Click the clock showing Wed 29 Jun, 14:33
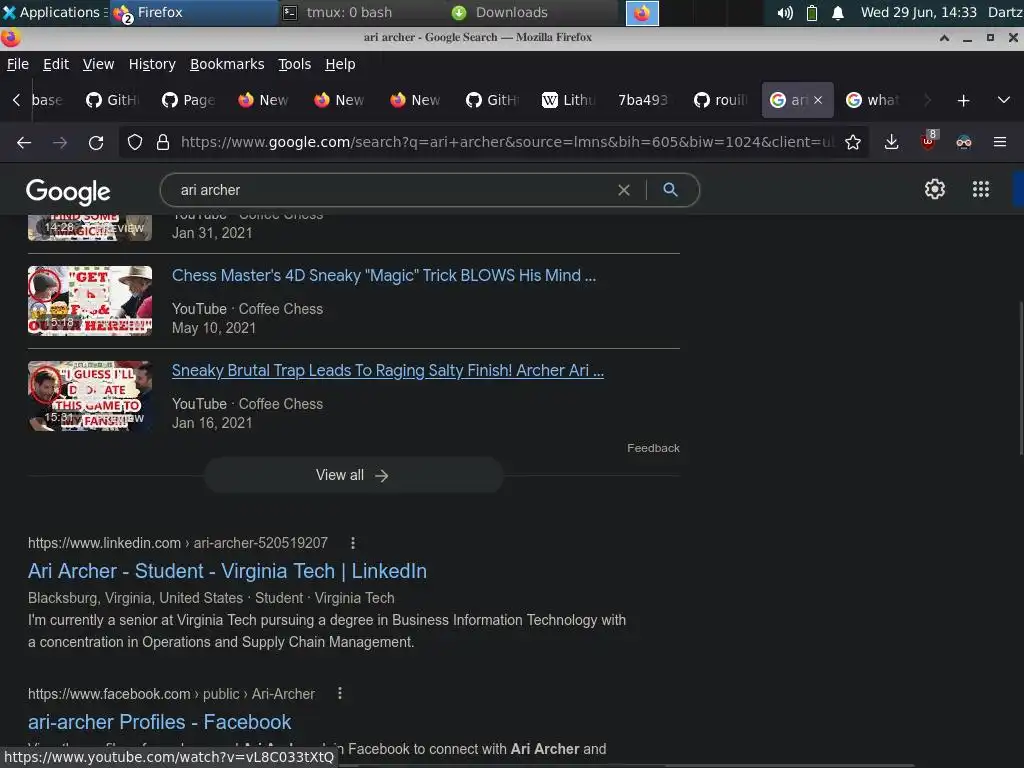 coord(918,12)
